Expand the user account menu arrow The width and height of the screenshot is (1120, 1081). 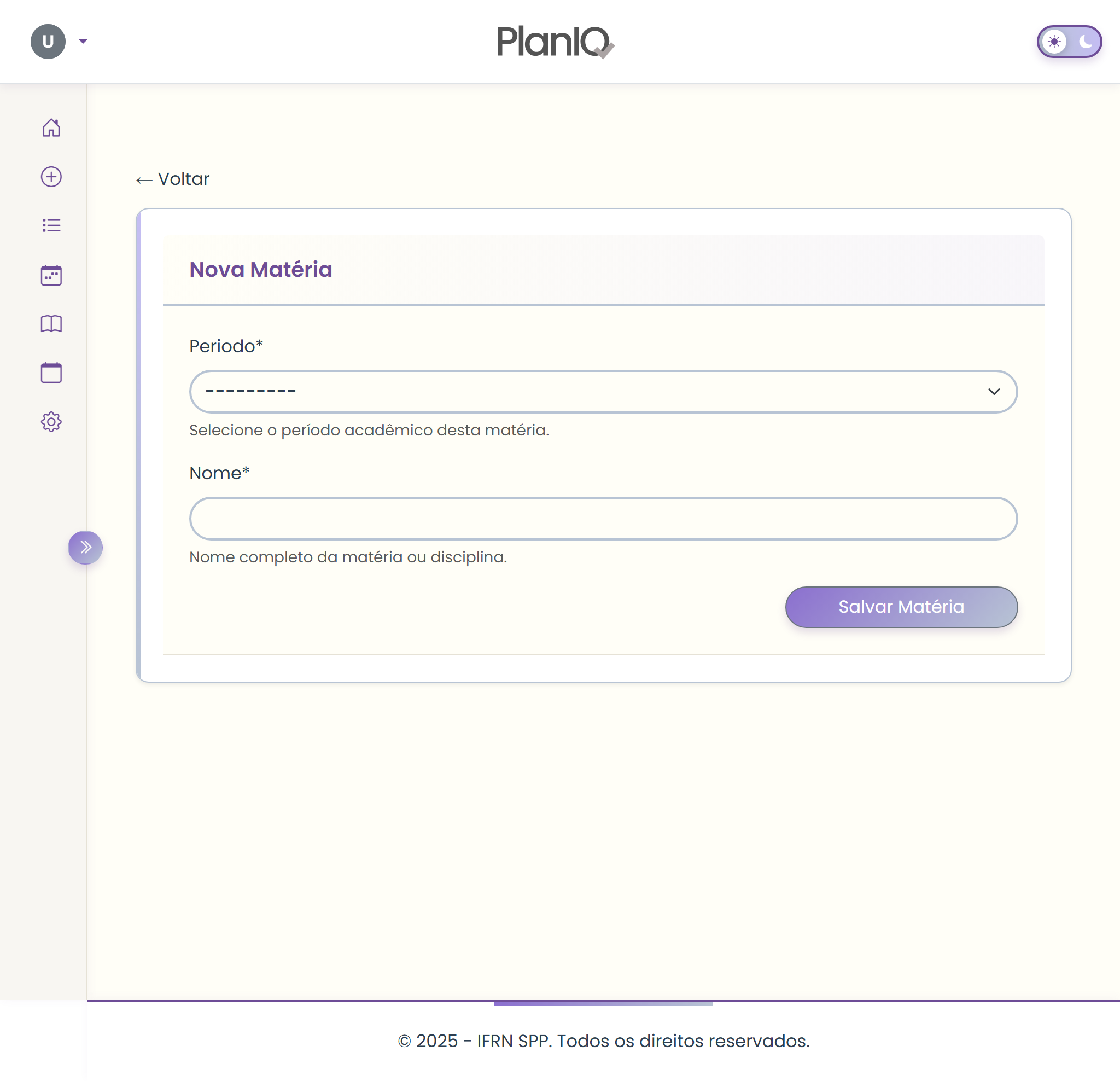point(84,42)
